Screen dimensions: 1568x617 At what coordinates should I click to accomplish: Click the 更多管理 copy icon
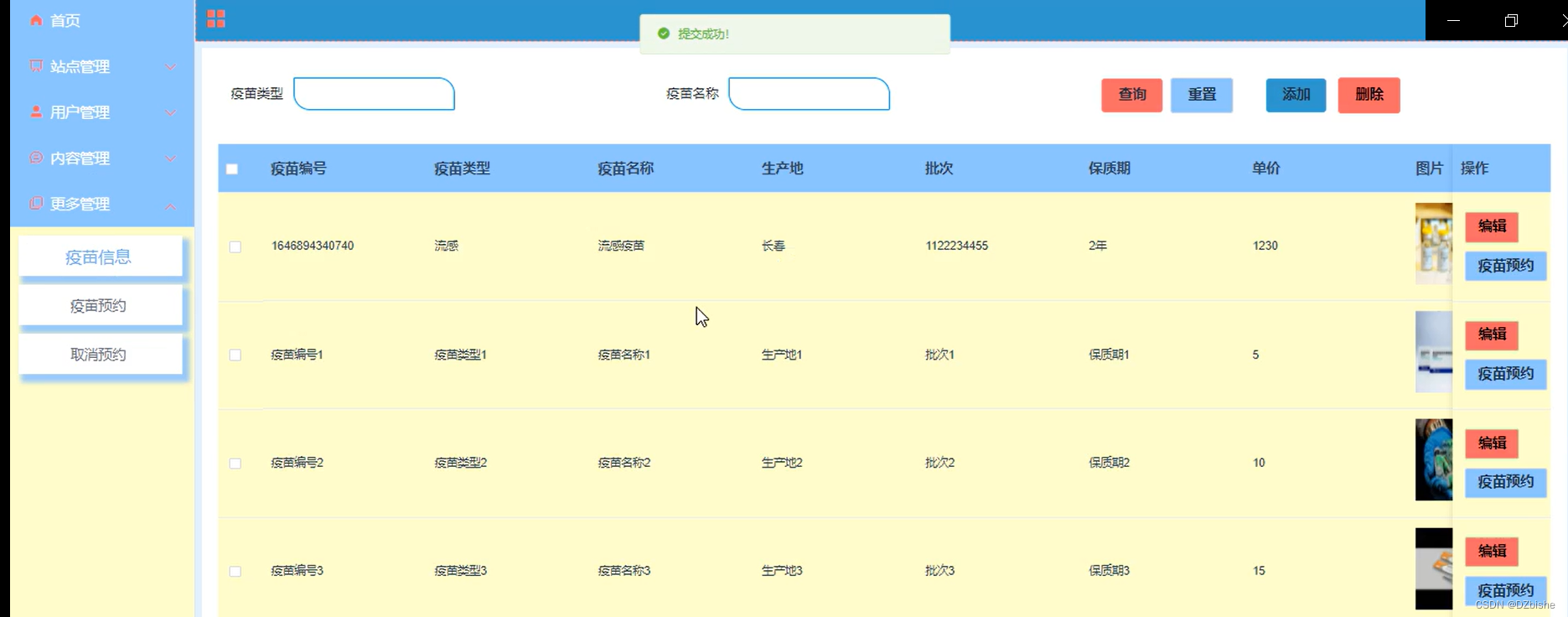[x=36, y=203]
